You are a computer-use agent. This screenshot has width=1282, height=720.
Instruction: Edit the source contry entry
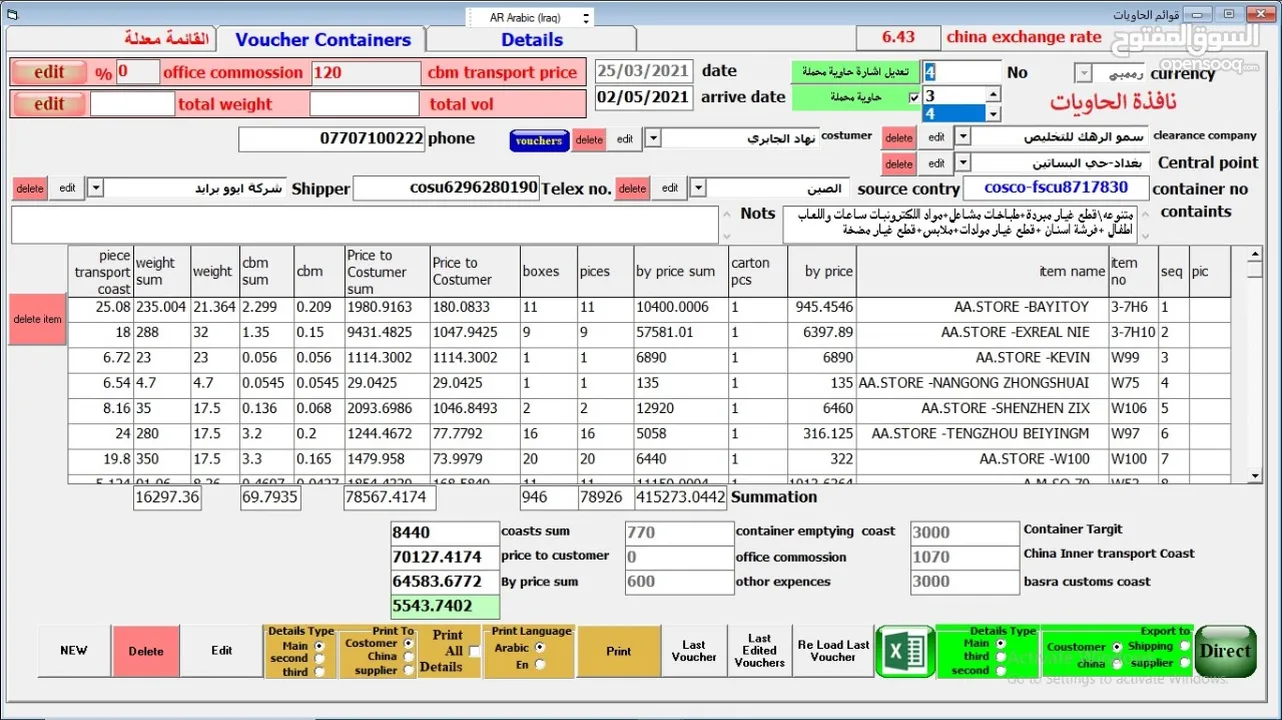tap(669, 187)
